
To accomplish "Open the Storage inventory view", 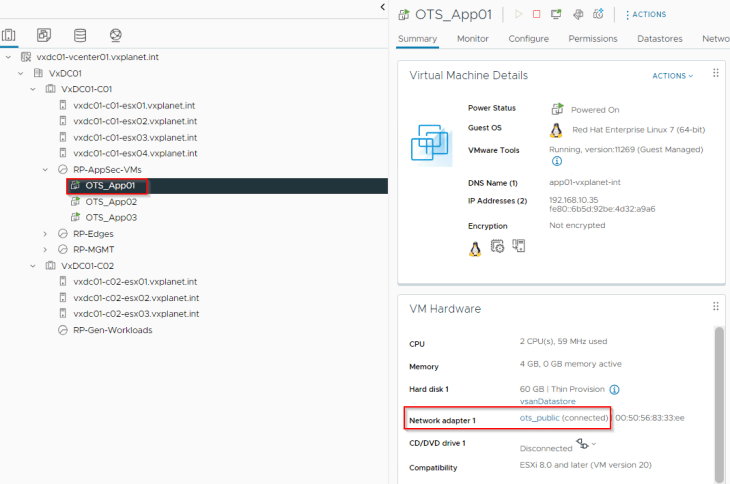I will pos(80,35).
